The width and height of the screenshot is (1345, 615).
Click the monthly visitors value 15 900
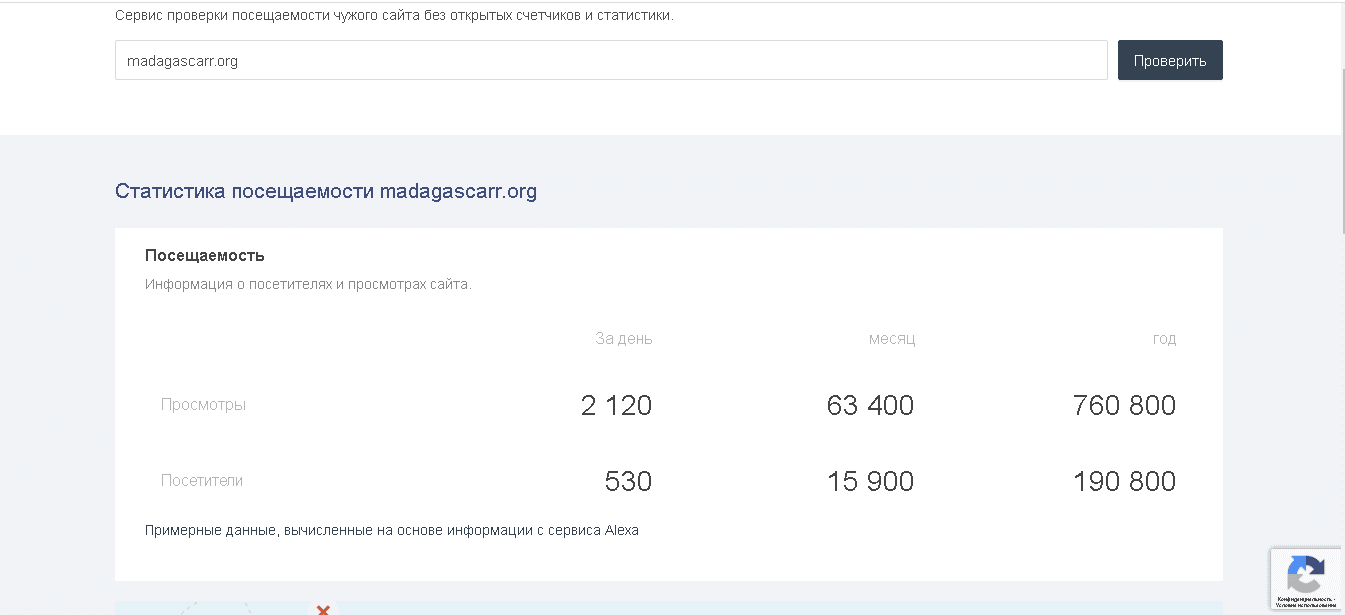click(x=870, y=482)
